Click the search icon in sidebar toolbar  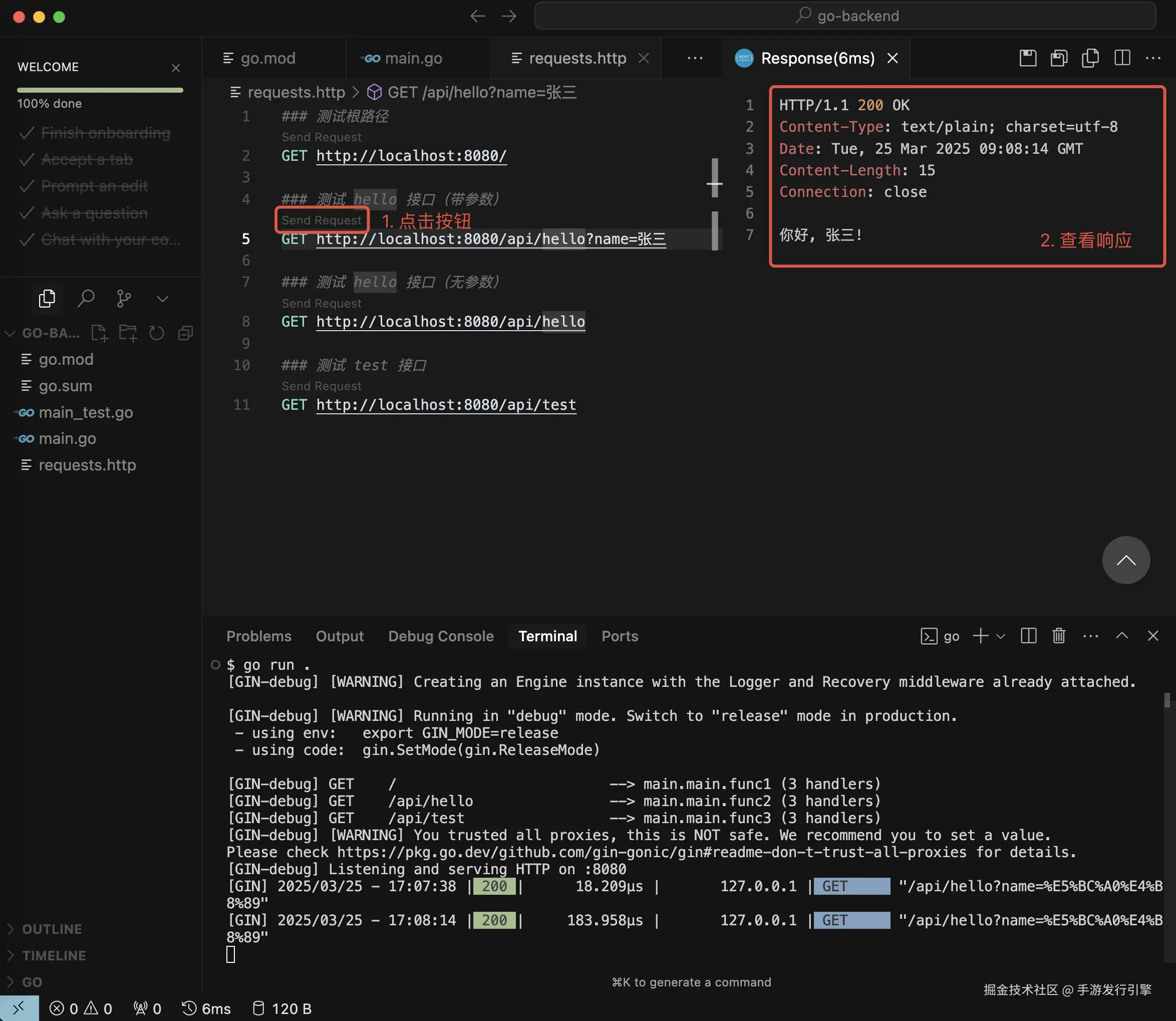coord(86,298)
